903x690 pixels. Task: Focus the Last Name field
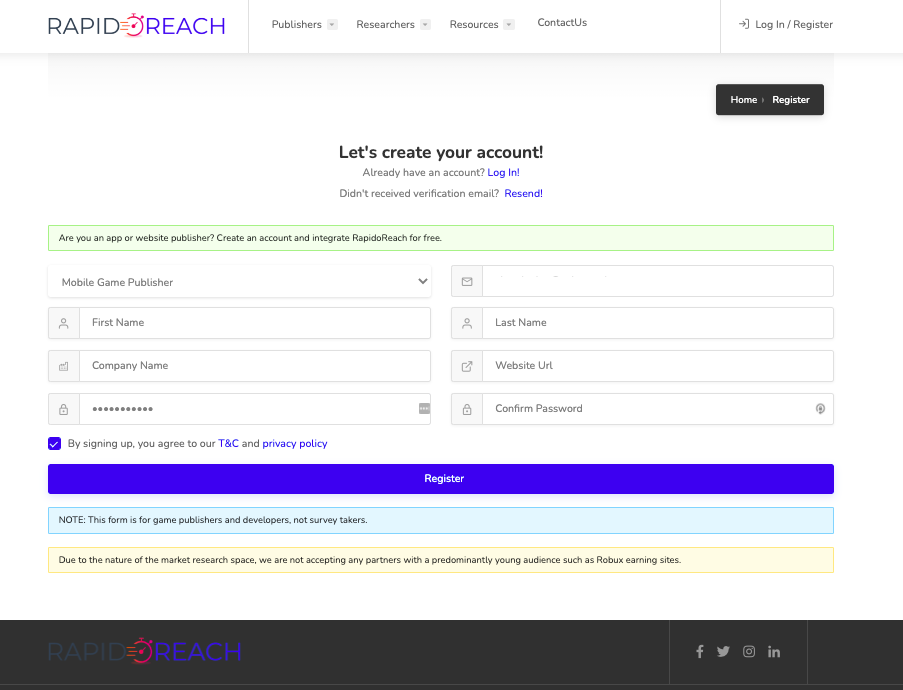pos(658,323)
